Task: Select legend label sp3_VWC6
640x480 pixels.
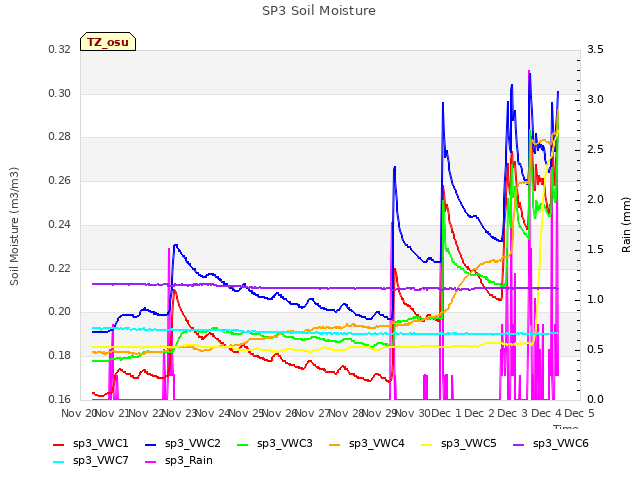Action: pyautogui.click(x=560, y=444)
